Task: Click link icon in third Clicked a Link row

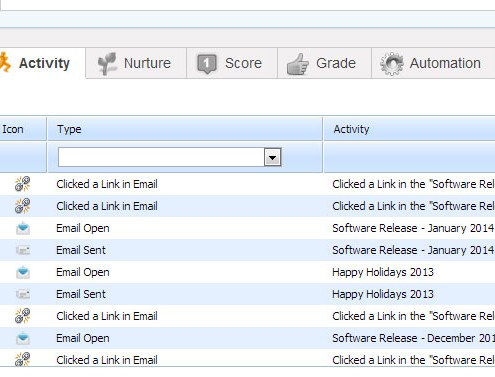Action: pyautogui.click(x=22, y=316)
